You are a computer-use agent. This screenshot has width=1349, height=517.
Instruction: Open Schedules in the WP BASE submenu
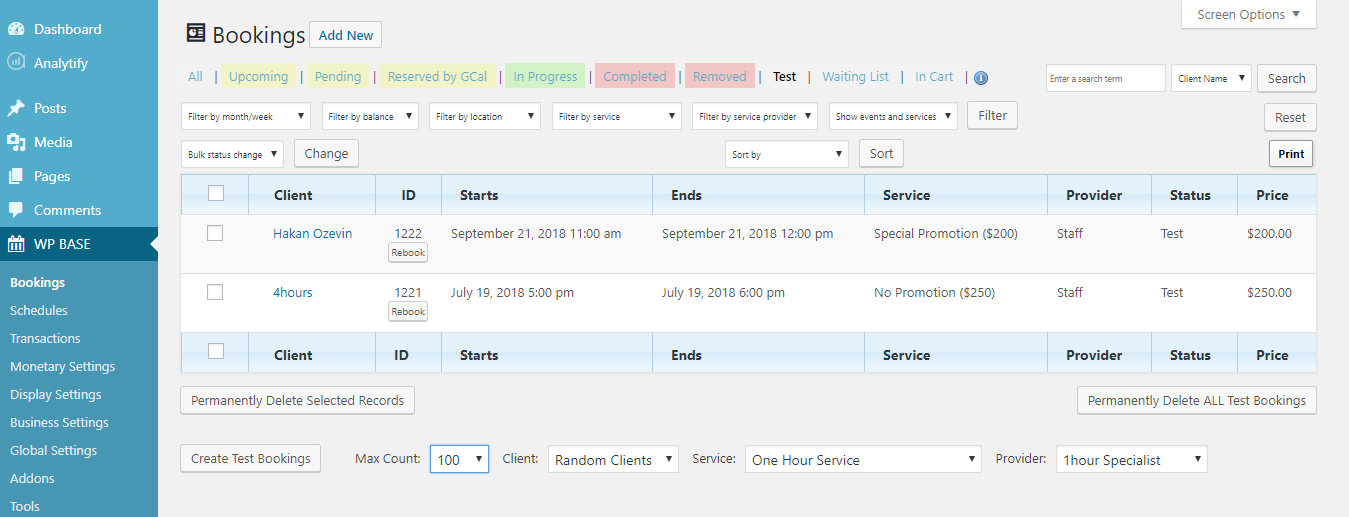click(39, 310)
